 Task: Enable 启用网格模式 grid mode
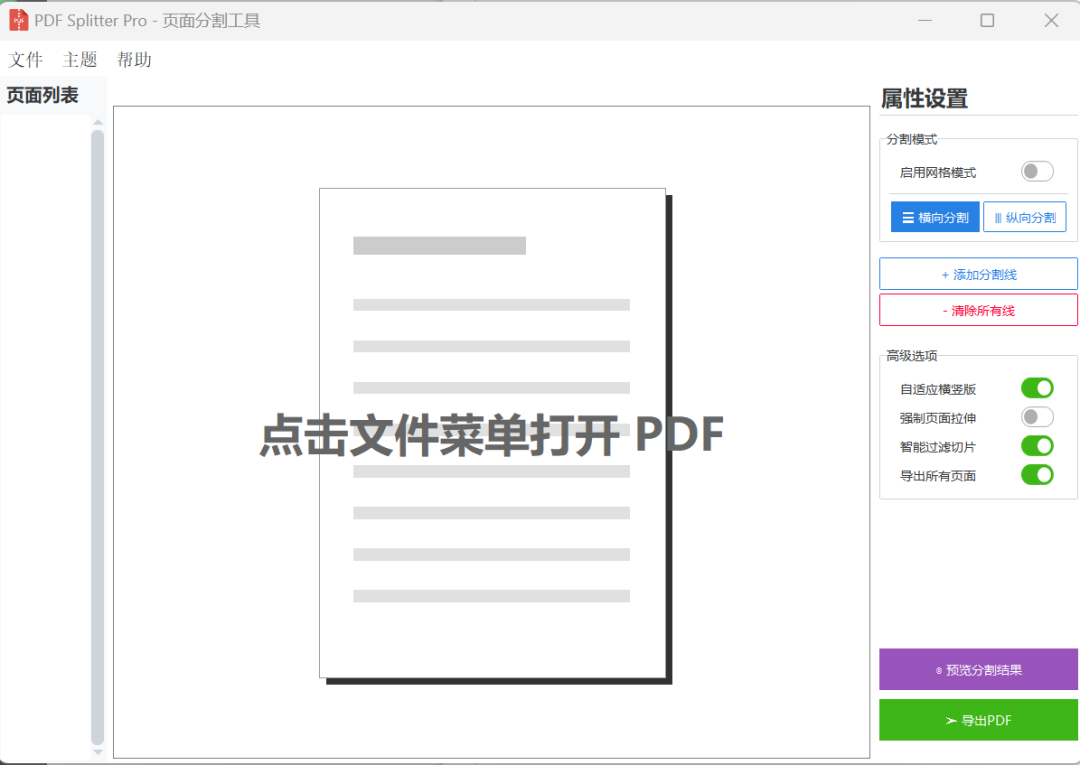click(1037, 171)
